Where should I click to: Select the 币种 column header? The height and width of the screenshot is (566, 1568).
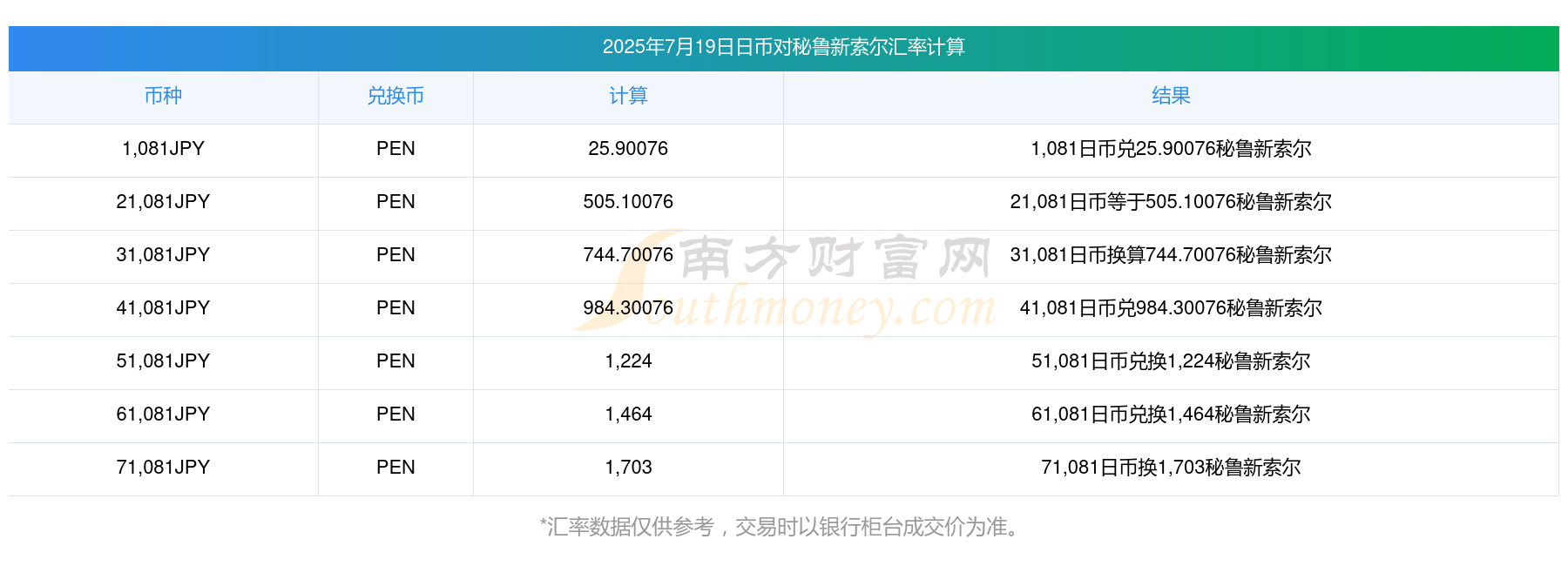[x=163, y=96]
